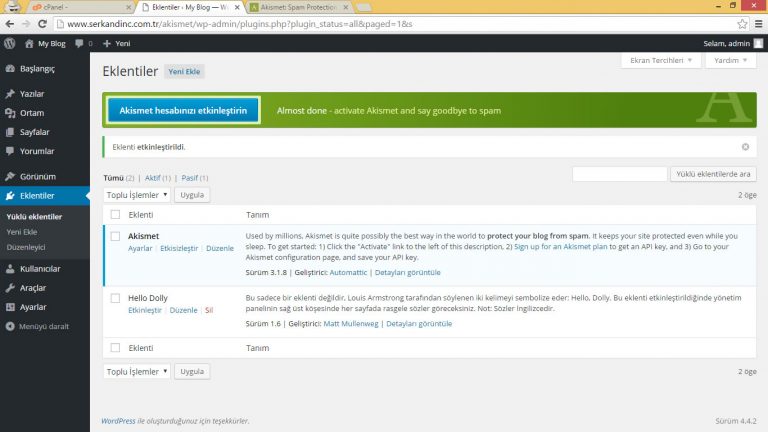Click the Araçlar wrench icon
The image size is (768, 432).
point(10,288)
